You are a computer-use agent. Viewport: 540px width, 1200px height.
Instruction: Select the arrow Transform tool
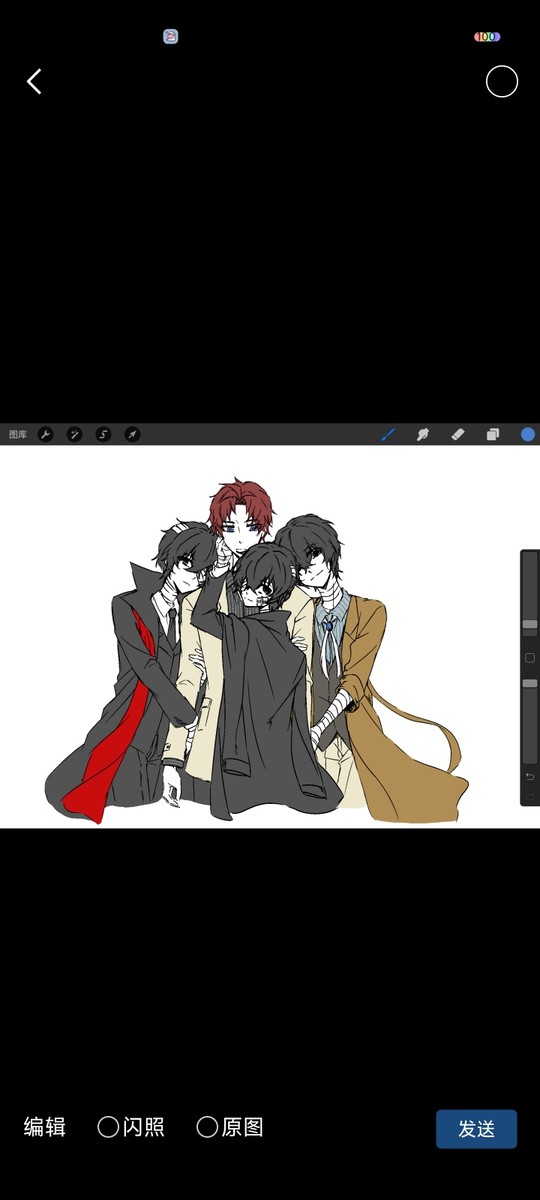pos(132,434)
